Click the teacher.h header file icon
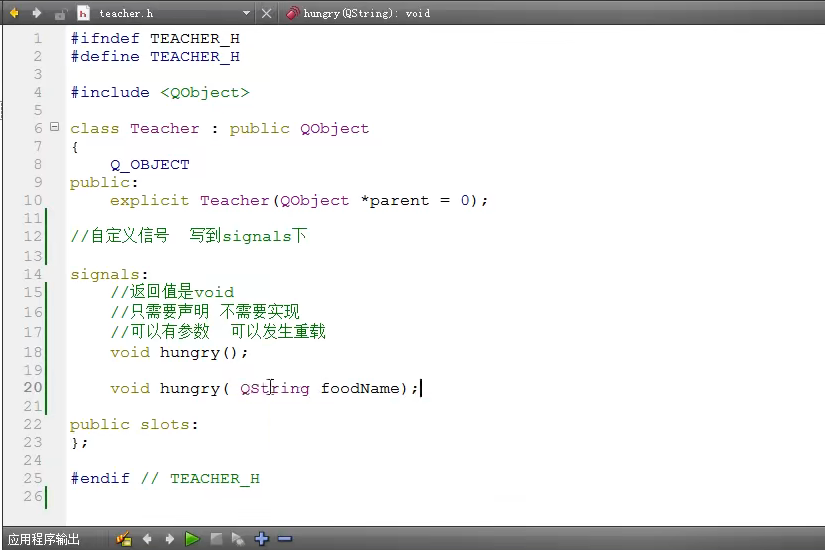825x550 pixels. (x=83, y=13)
